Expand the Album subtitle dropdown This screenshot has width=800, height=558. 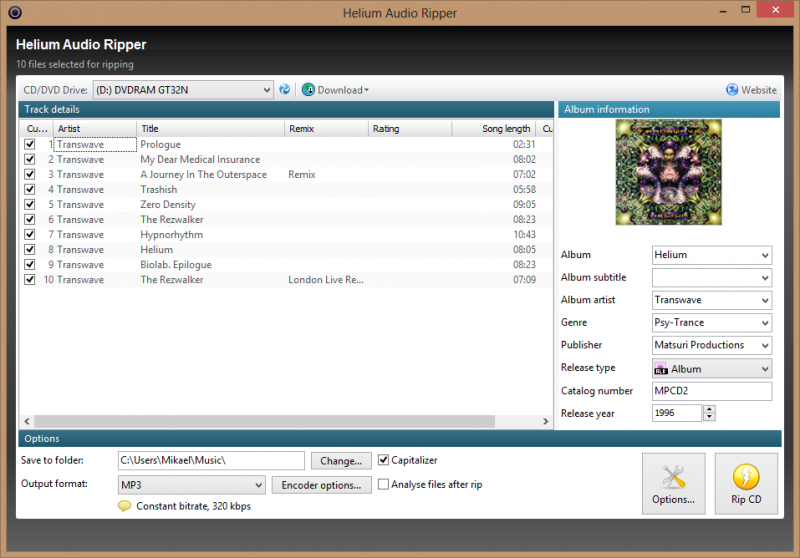pyautogui.click(x=765, y=277)
